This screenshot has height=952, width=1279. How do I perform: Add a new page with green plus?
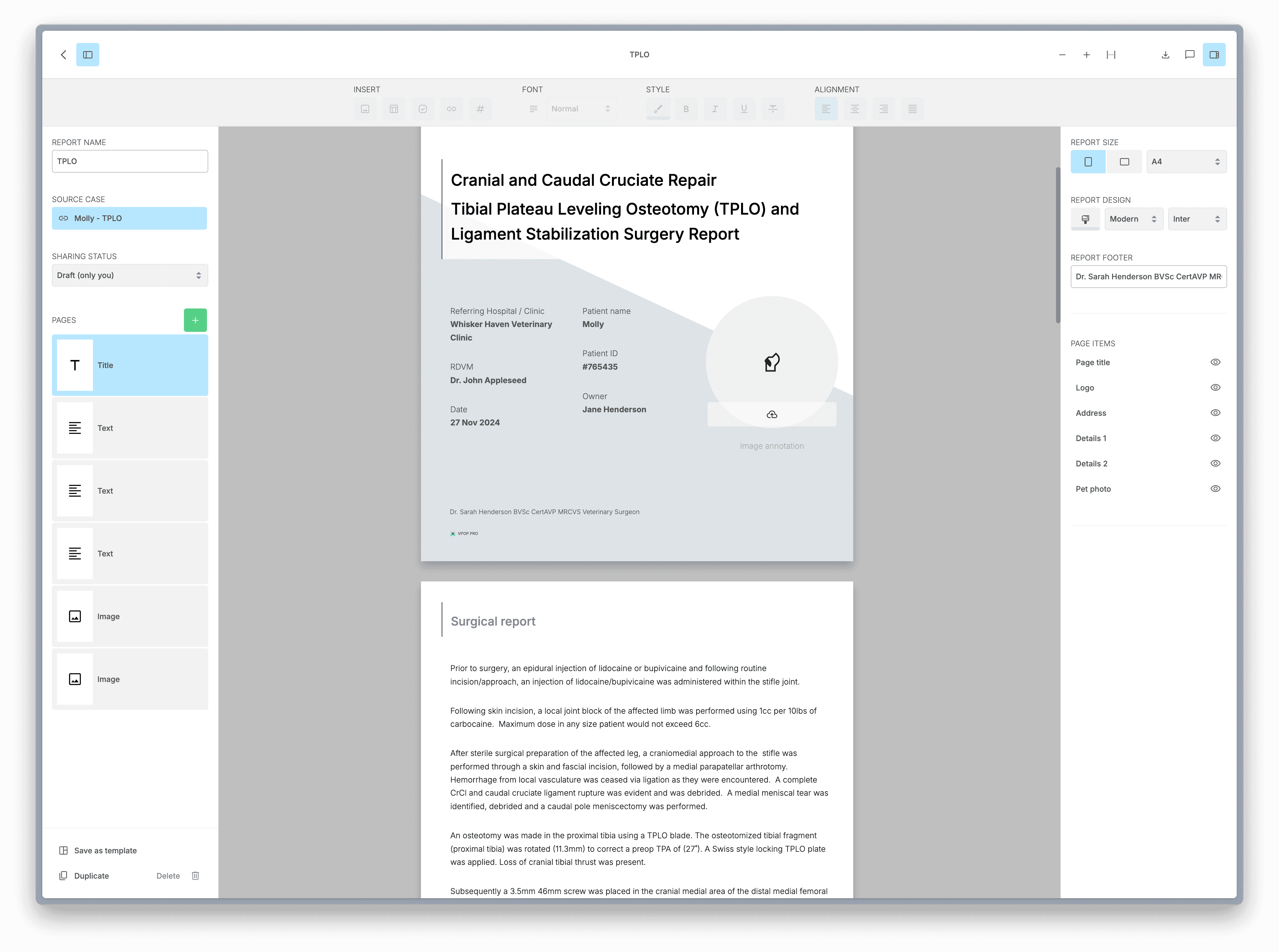coord(195,320)
